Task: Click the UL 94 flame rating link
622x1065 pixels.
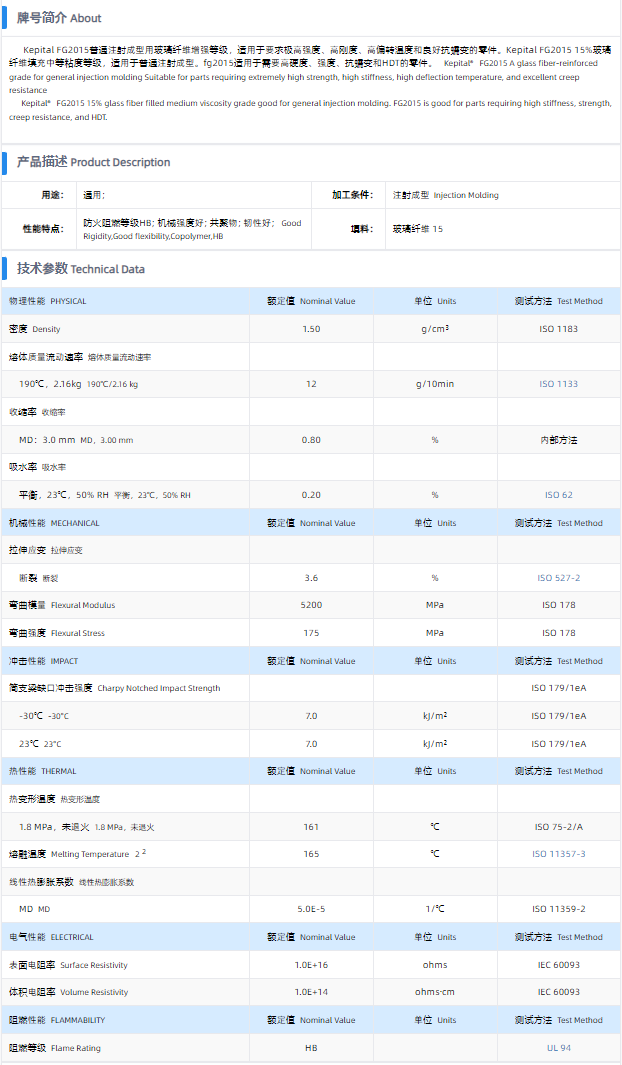Action: click(558, 1048)
